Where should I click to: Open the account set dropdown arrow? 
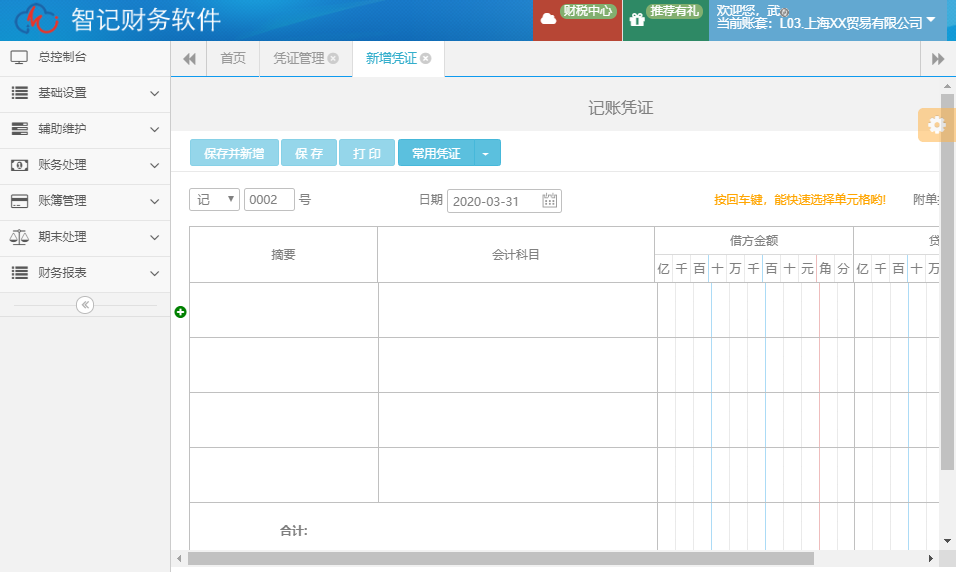pyautogui.click(x=931, y=20)
